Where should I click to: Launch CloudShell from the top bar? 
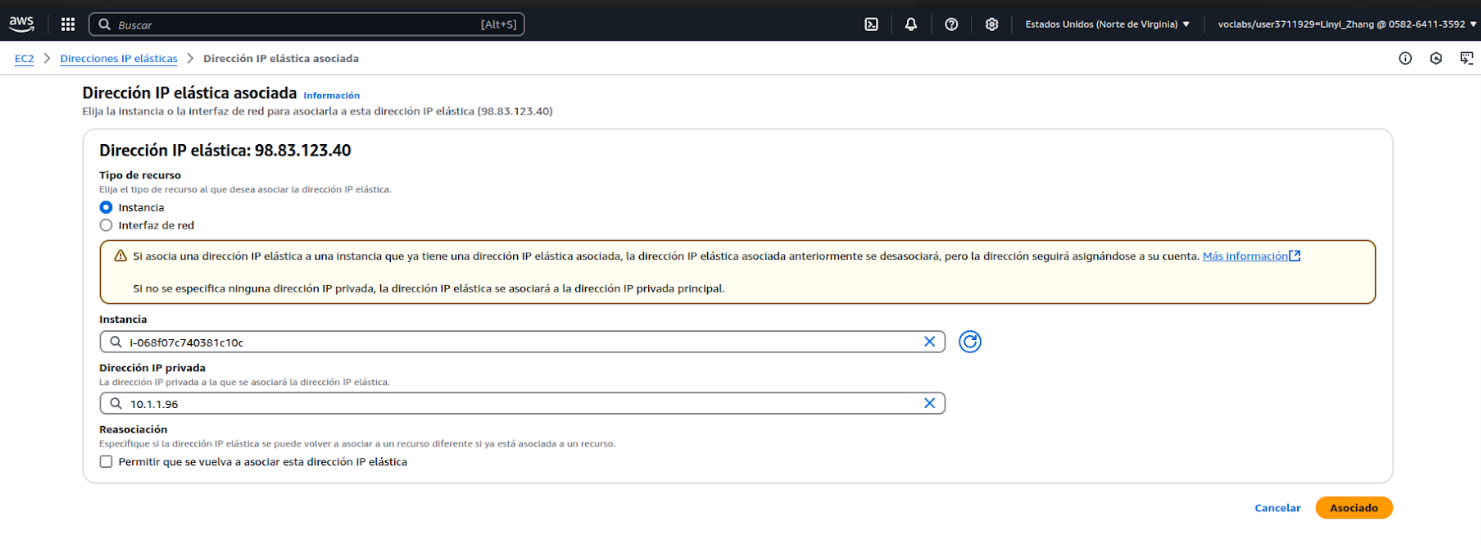pyautogui.click(x=871, y=24)
